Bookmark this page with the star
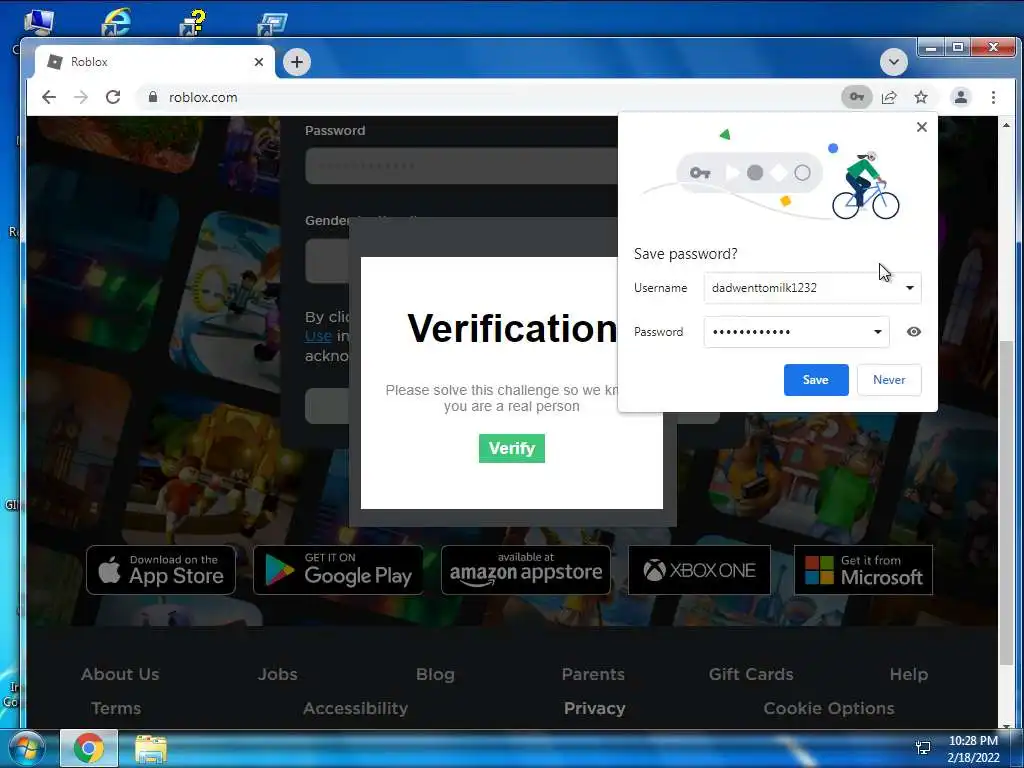Image resolution: width=1024 pixels, height=768 pixels. 921,97
